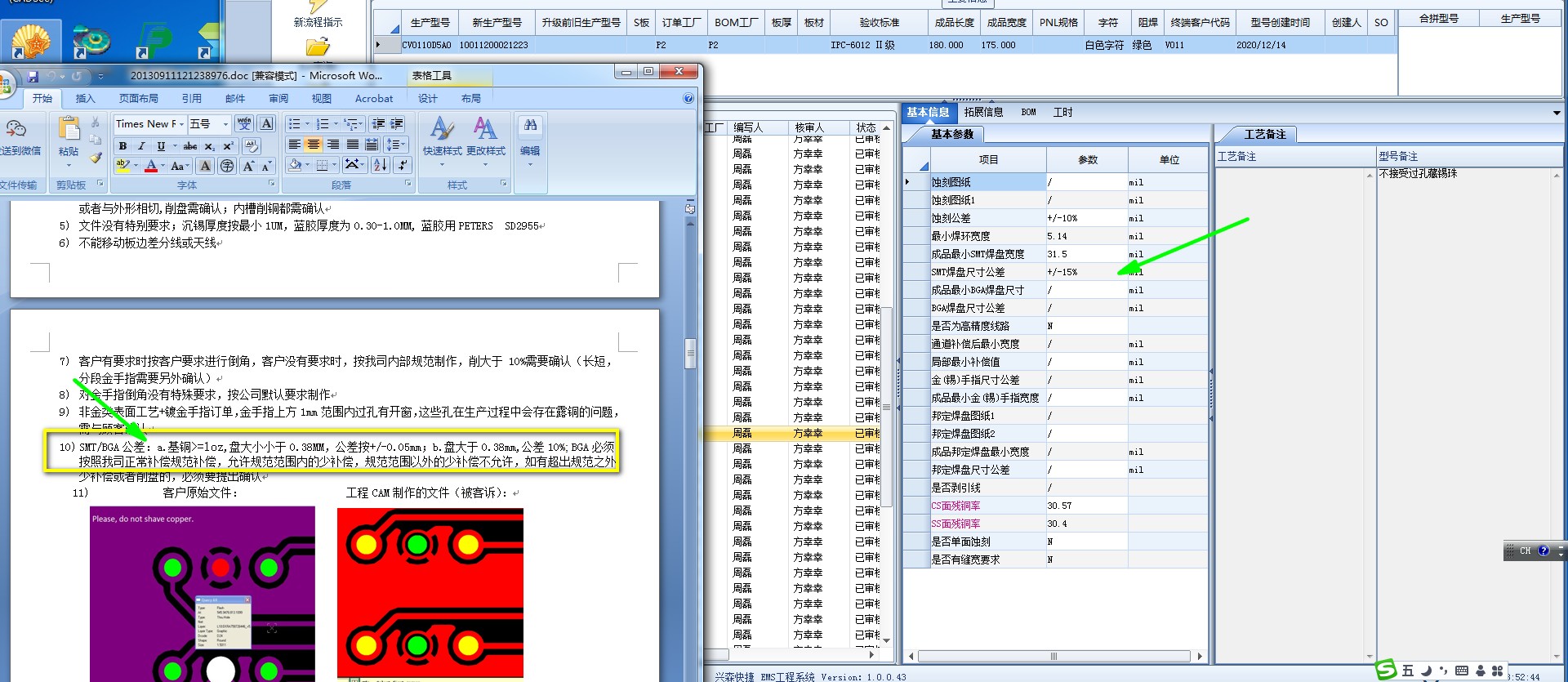Open the Quick Styles gallery

click(x=442, y=140)
